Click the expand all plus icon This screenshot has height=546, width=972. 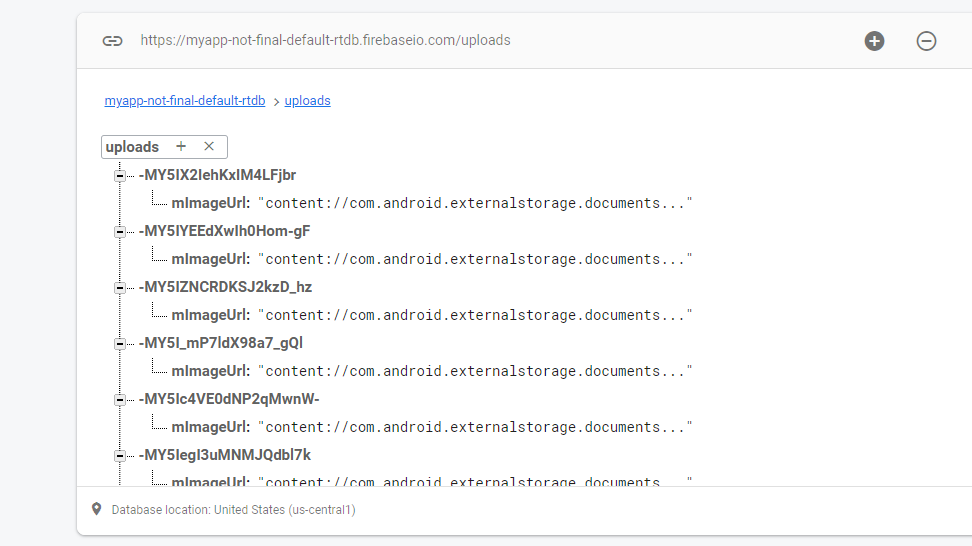point(874,41)
